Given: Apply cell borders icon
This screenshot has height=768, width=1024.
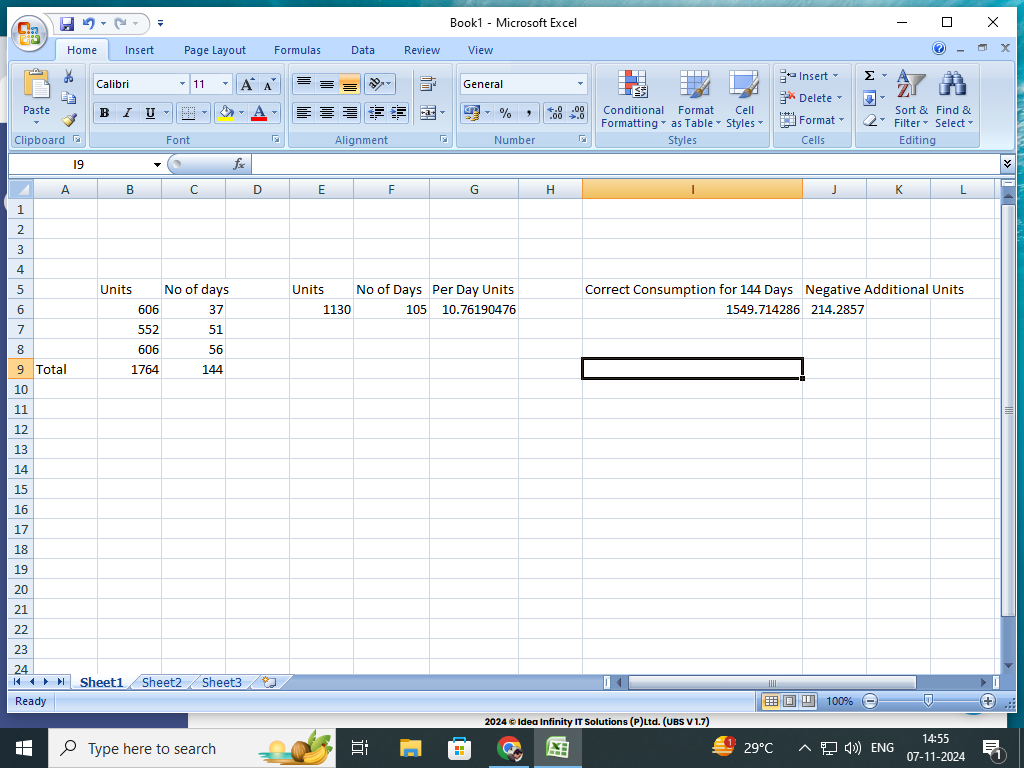Looking at the screenshot, I should [x=188, y=113].
